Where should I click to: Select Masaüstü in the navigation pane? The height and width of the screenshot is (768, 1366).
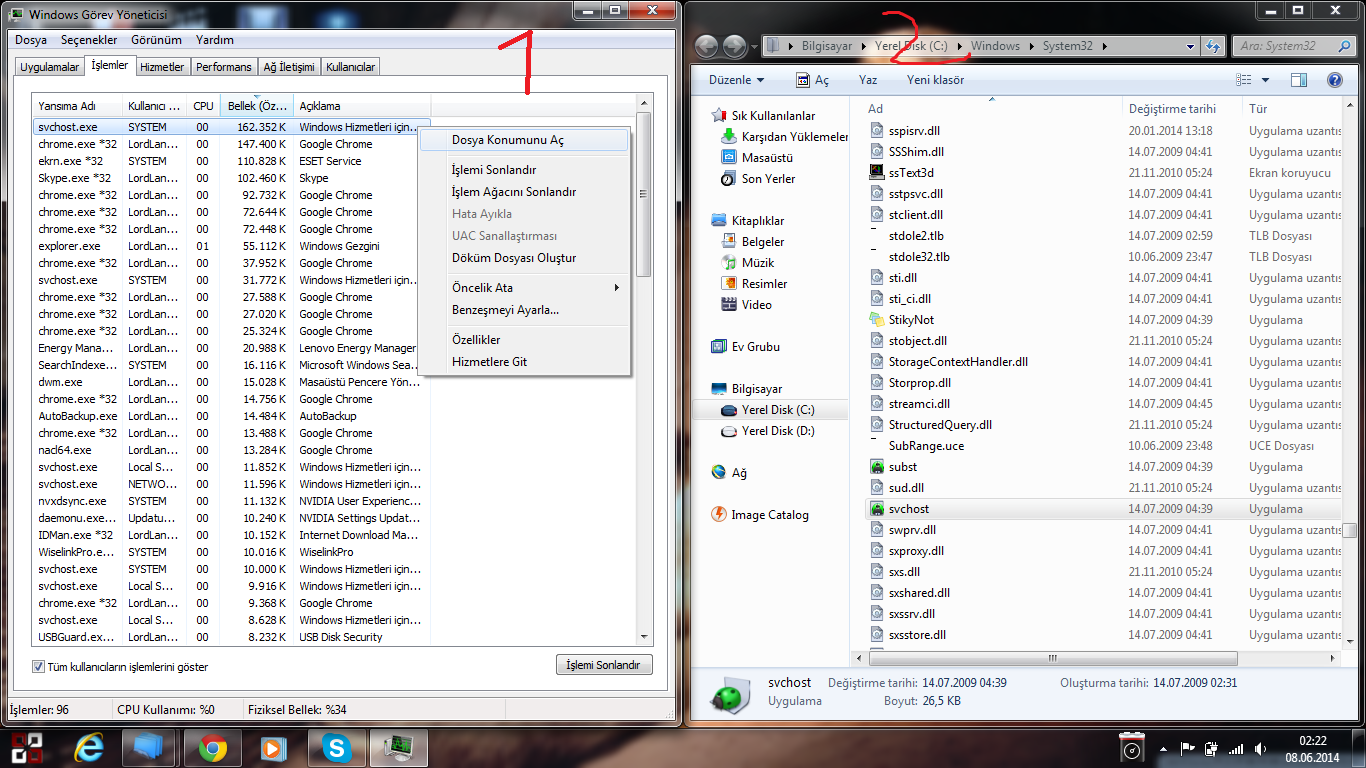pos(757,158)
